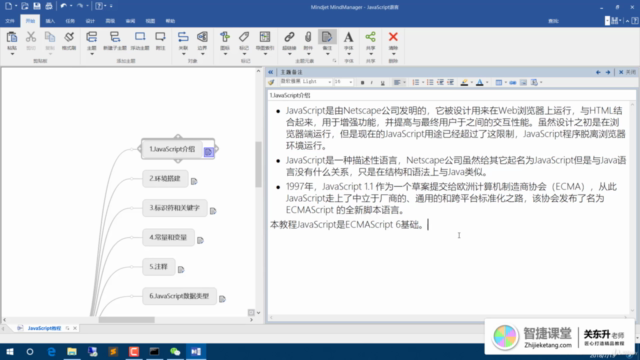This screenshot has width=640, height=360.
Task: Expand the Clear dropdown arrow
Action: click(x=393, y=54)
